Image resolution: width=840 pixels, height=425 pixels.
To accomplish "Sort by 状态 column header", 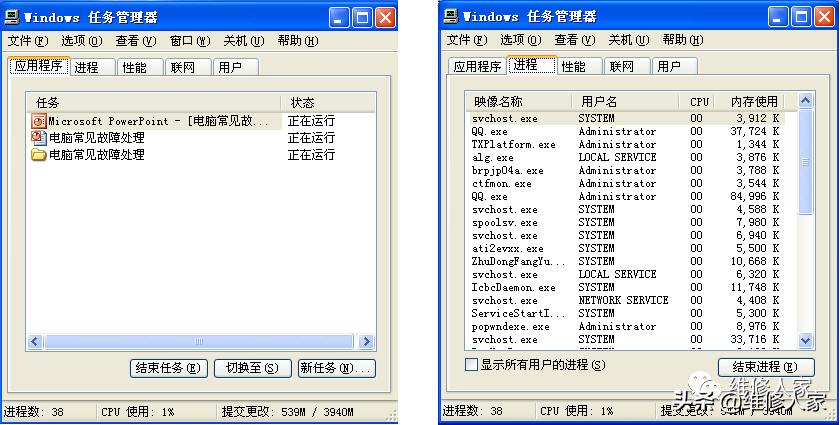I will [328, 102].
